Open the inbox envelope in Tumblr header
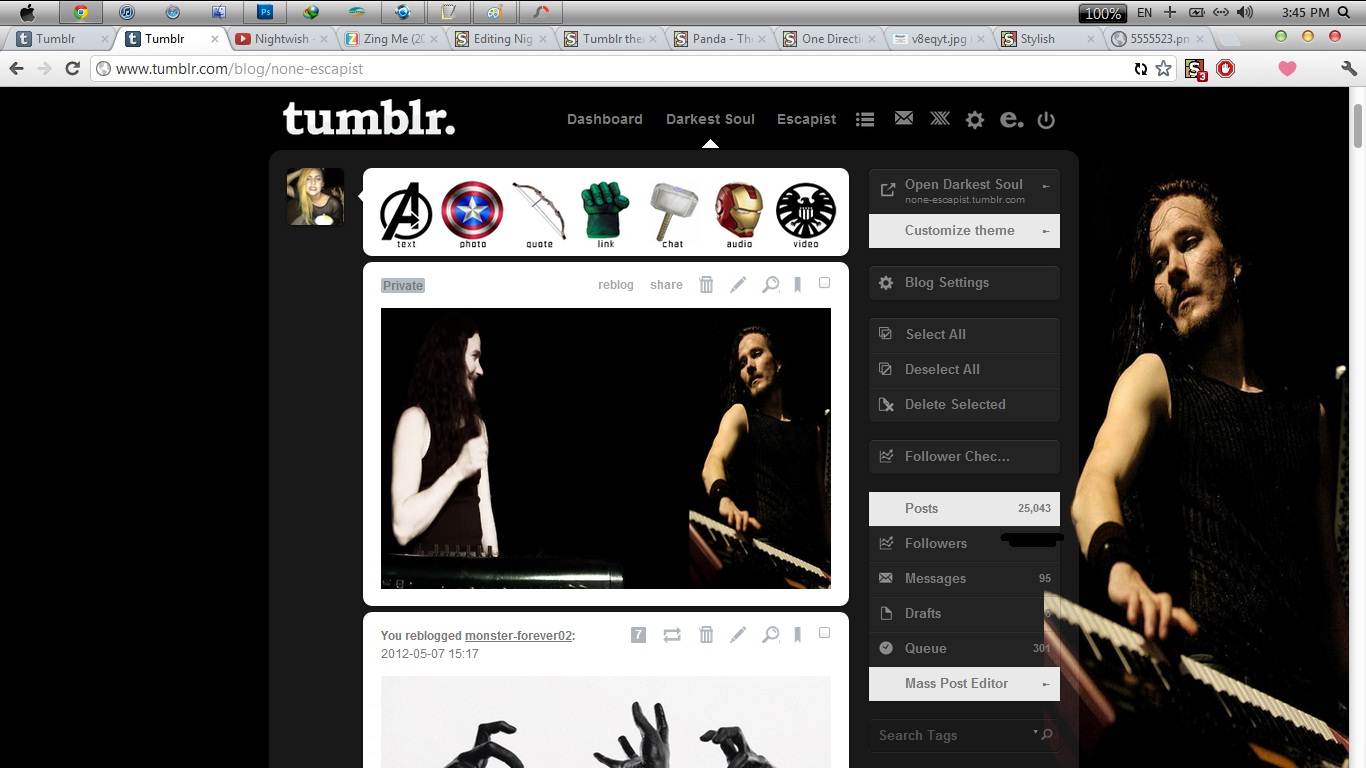 click(x=904, y=118)
